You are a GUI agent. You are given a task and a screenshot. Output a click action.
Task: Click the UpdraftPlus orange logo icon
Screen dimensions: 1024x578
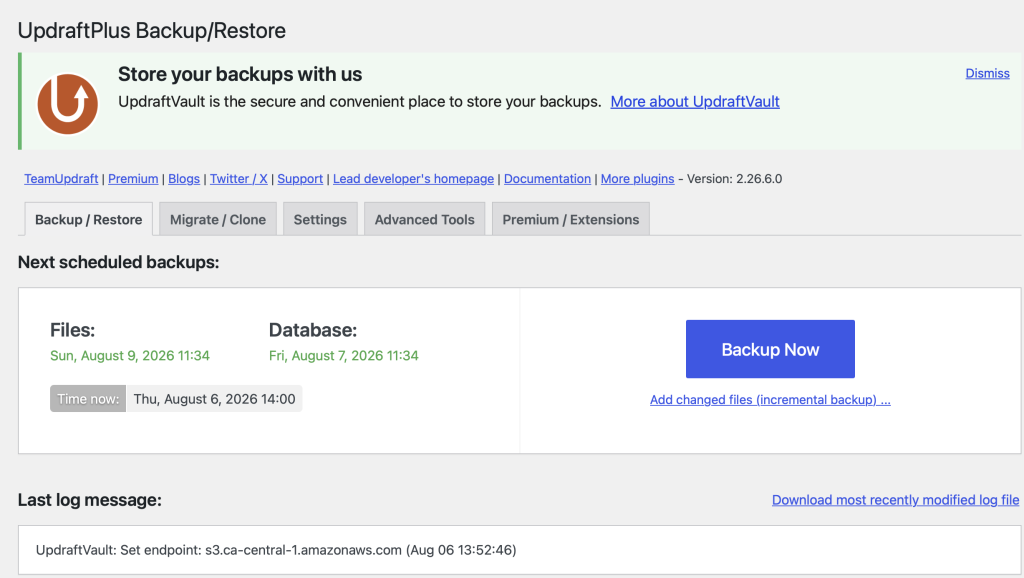[x=67, y=104]
